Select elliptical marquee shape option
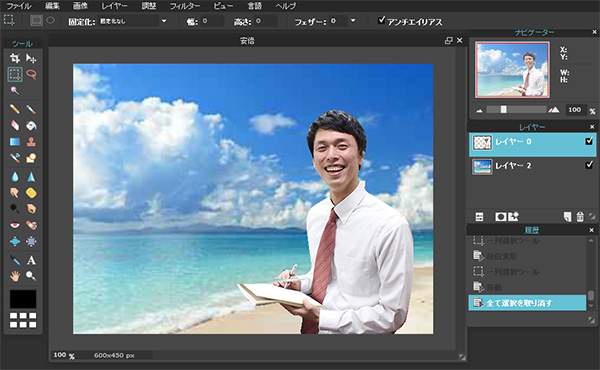This screenshot has height=370, width=600. coord(51,20)
